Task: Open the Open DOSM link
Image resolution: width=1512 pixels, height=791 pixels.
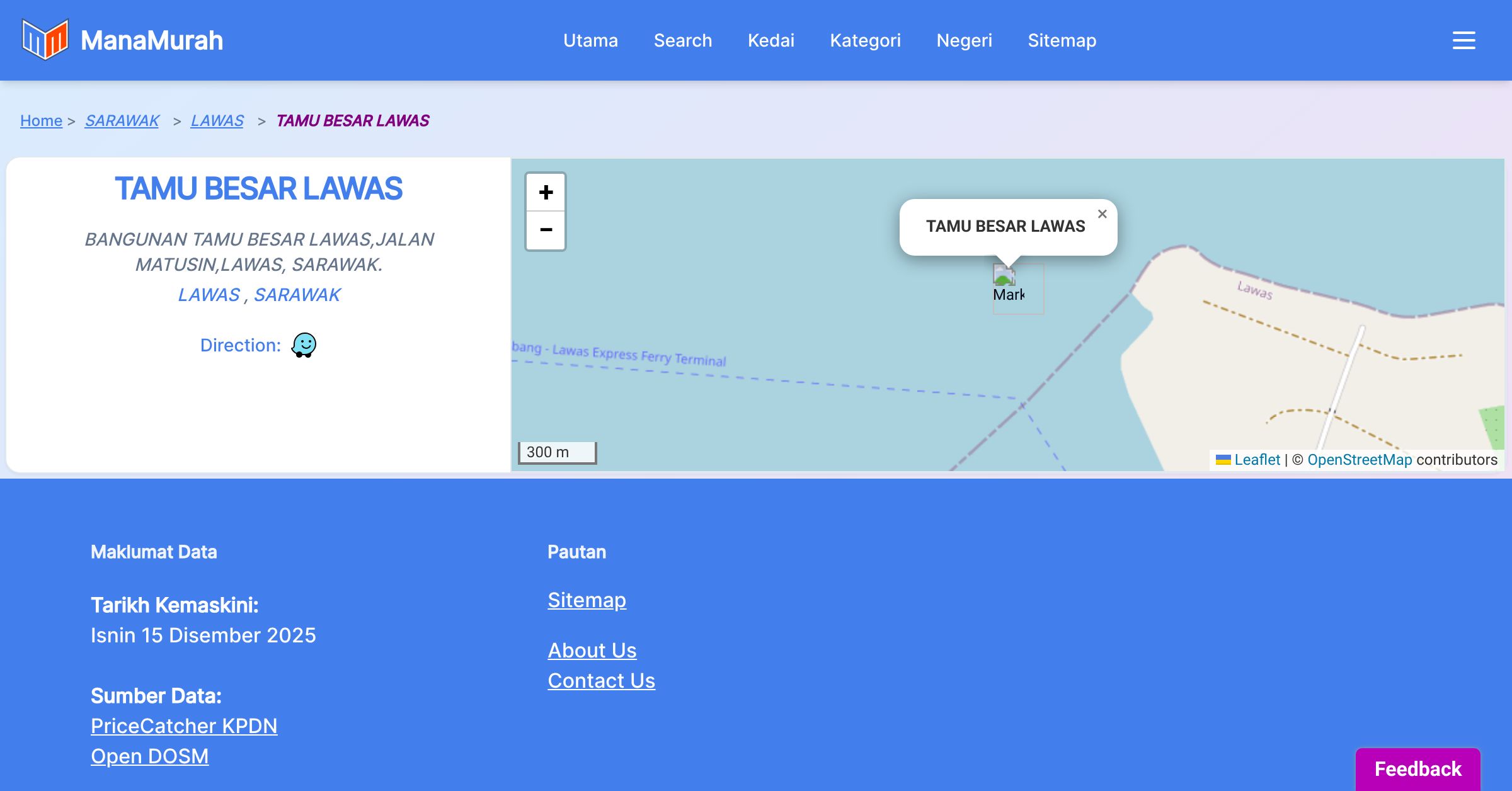Action: point(149,756)
